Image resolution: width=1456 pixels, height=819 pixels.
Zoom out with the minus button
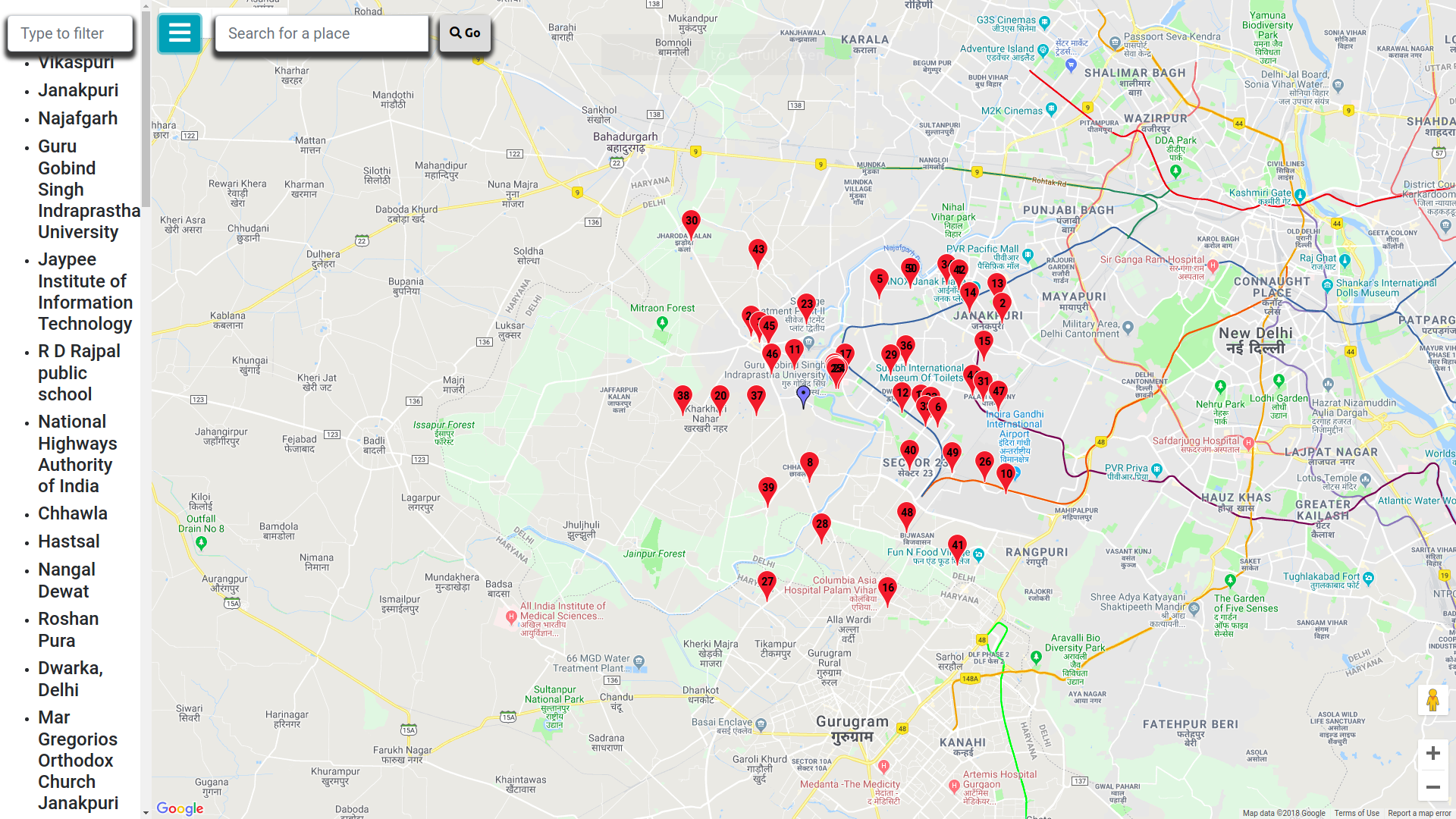pyautogui.click(x=1432, y=787)
